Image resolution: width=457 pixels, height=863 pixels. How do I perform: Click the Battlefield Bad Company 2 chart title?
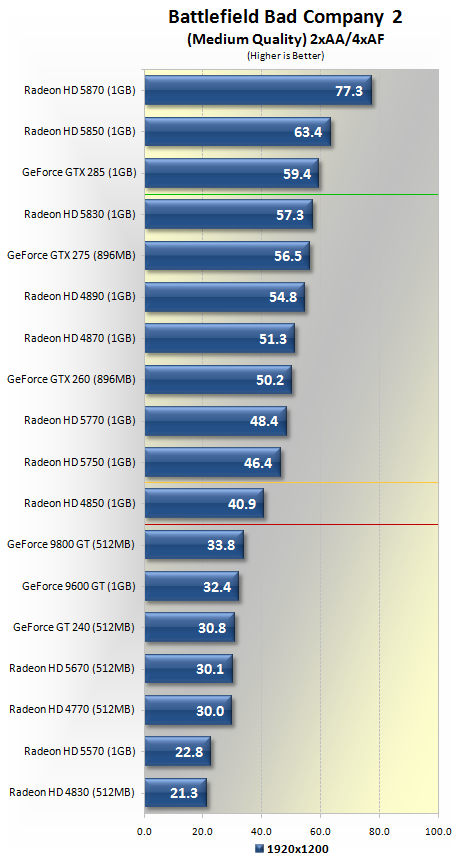(285, 18)
